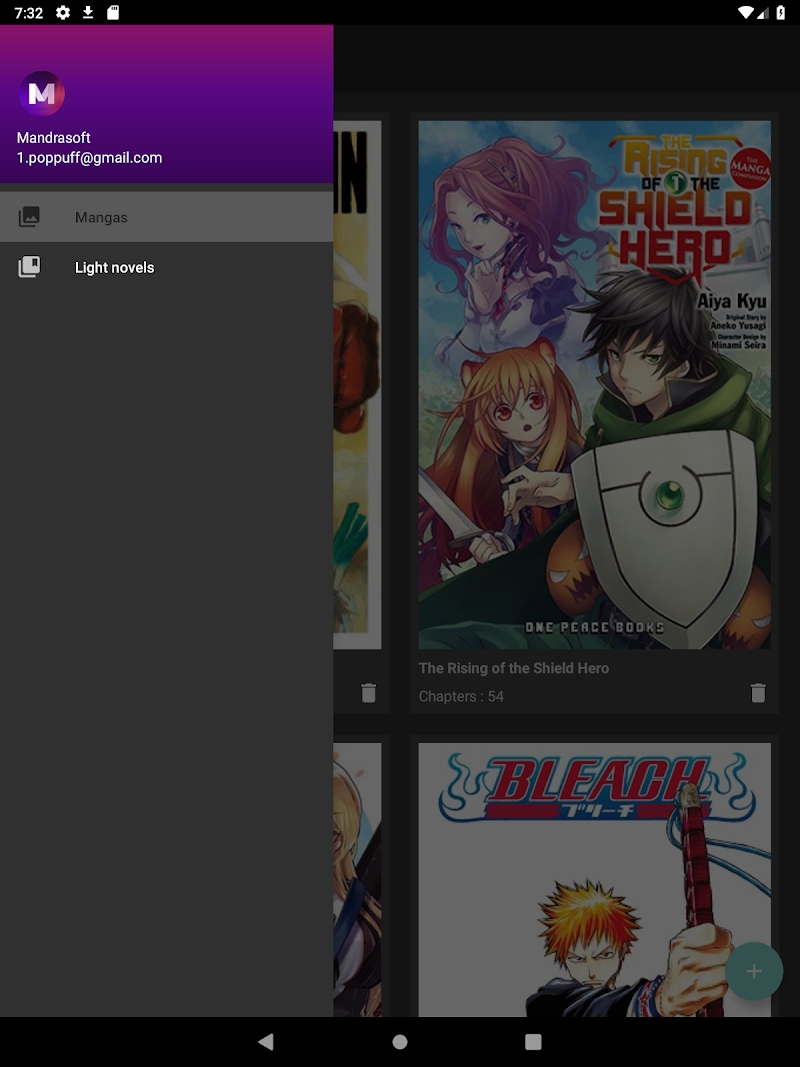This screenshot has width=800, height=1067.
Task: Tap the settings gear in status bar
Action: (63, 12)
